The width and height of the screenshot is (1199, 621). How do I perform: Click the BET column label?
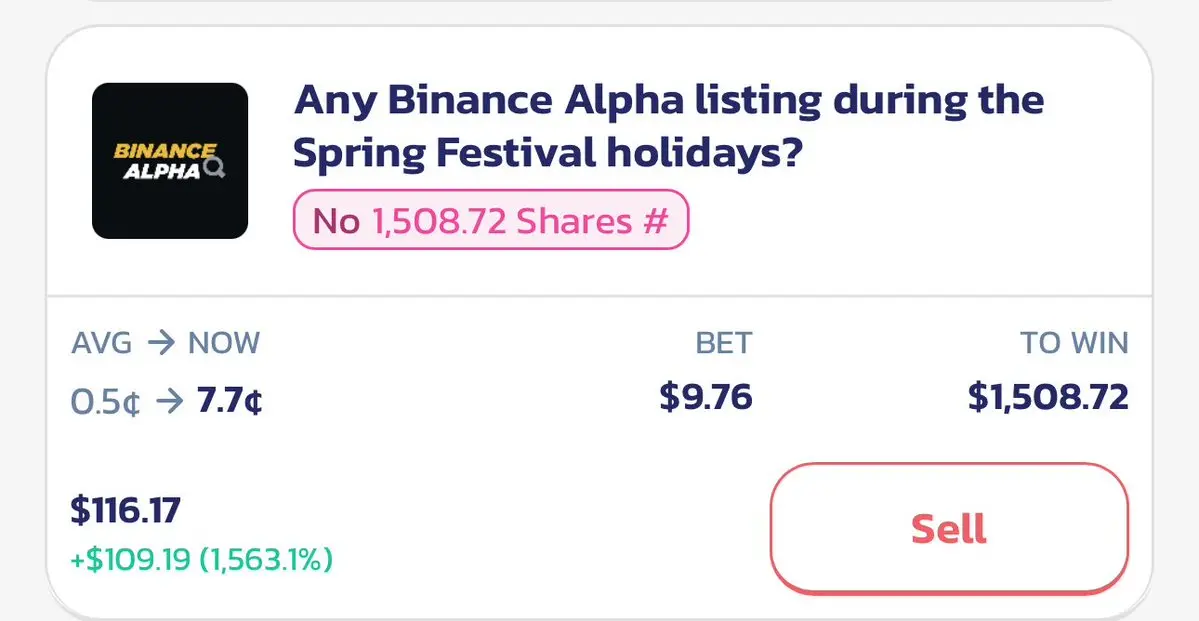point(723,343)
